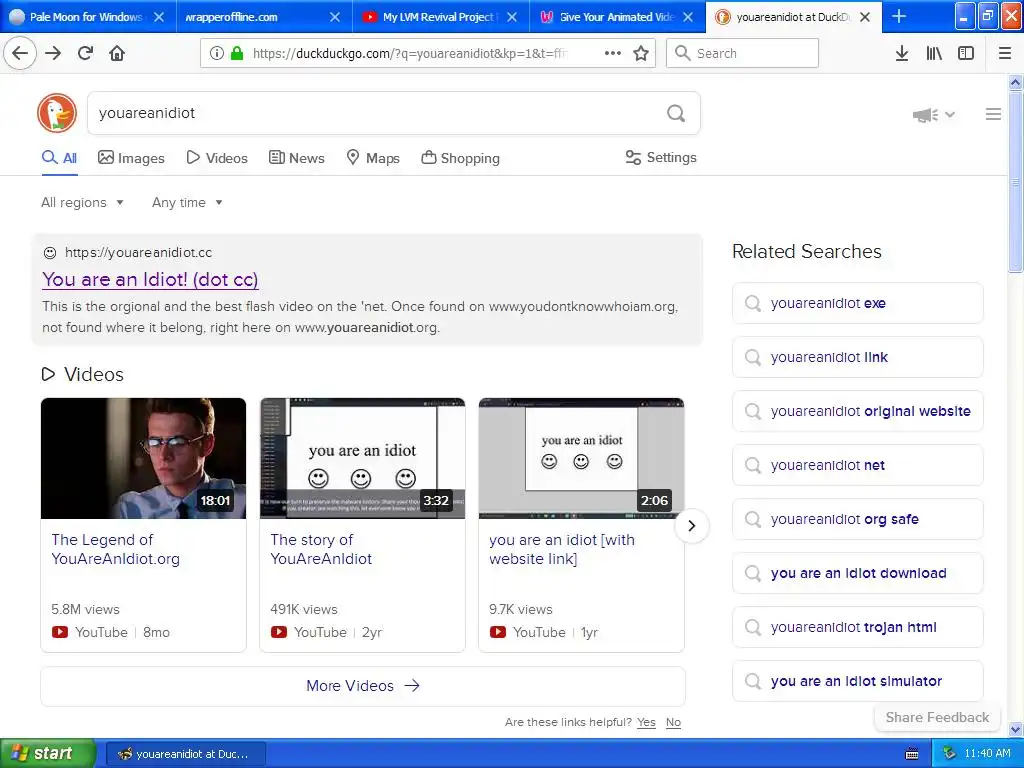1024x768 pixels.
Task: Open 'You are an Idiot! (dot cc)' result
Action: pos(150,280)
